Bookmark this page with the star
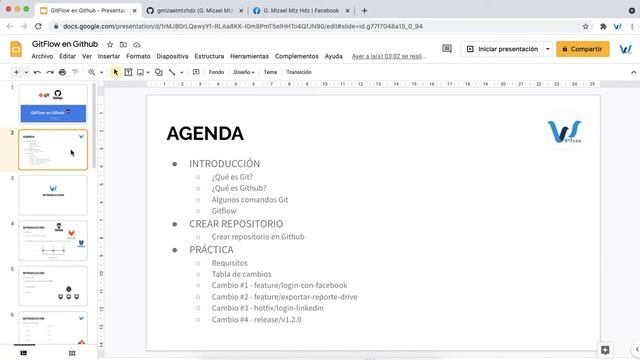640x360 pixels. [x=585, y=27]
